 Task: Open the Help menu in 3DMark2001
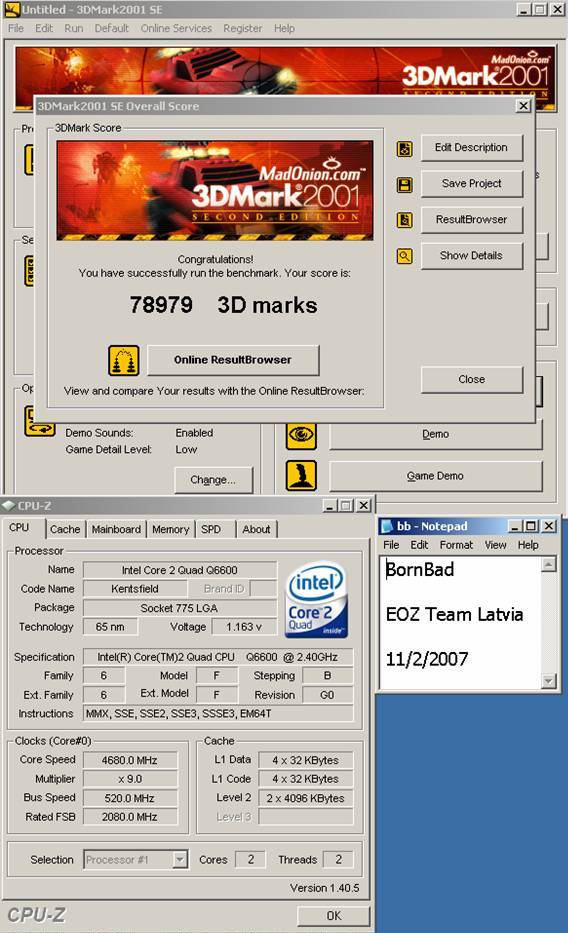[x=284, y=28]
